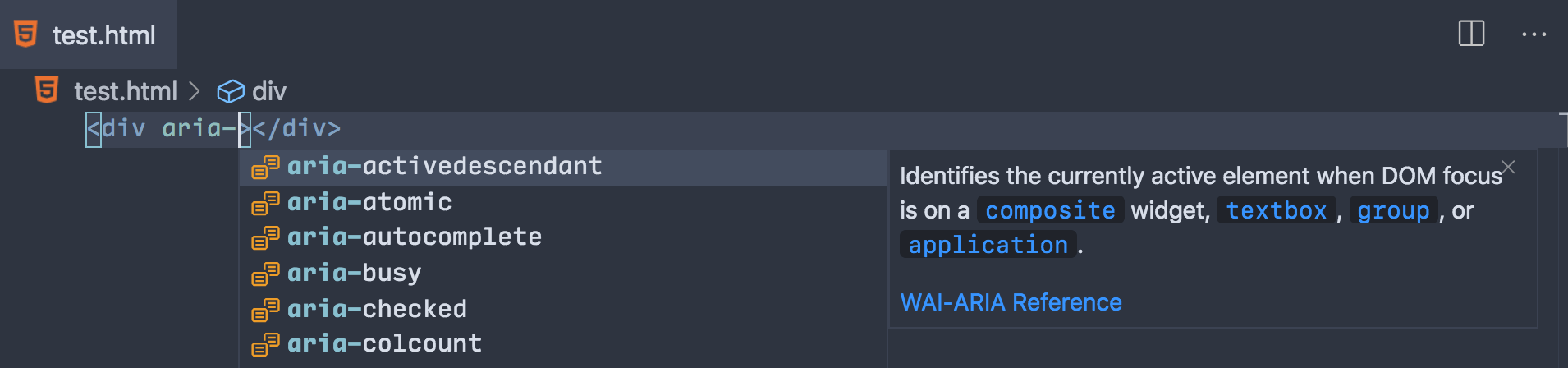Click the icon beside aria-atomic suggestion
This screenshot has height=368, width=1568.
pos(265,203)
